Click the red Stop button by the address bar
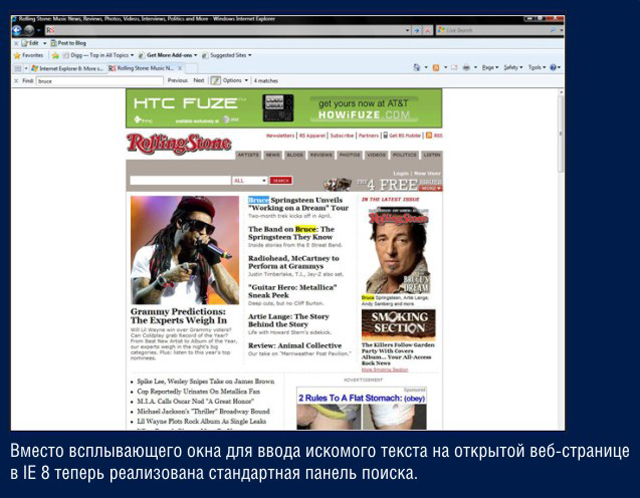 pyautogui.click(x=427, y=31)
